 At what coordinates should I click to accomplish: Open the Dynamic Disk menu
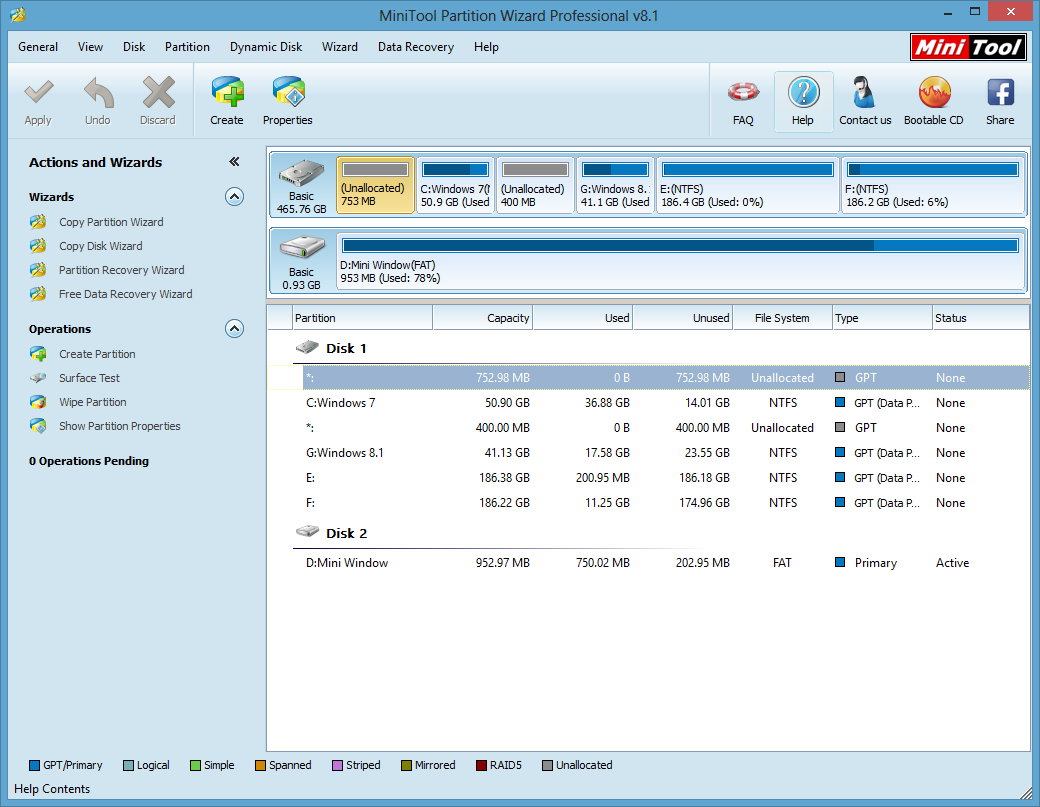click(x=266, y=47)
